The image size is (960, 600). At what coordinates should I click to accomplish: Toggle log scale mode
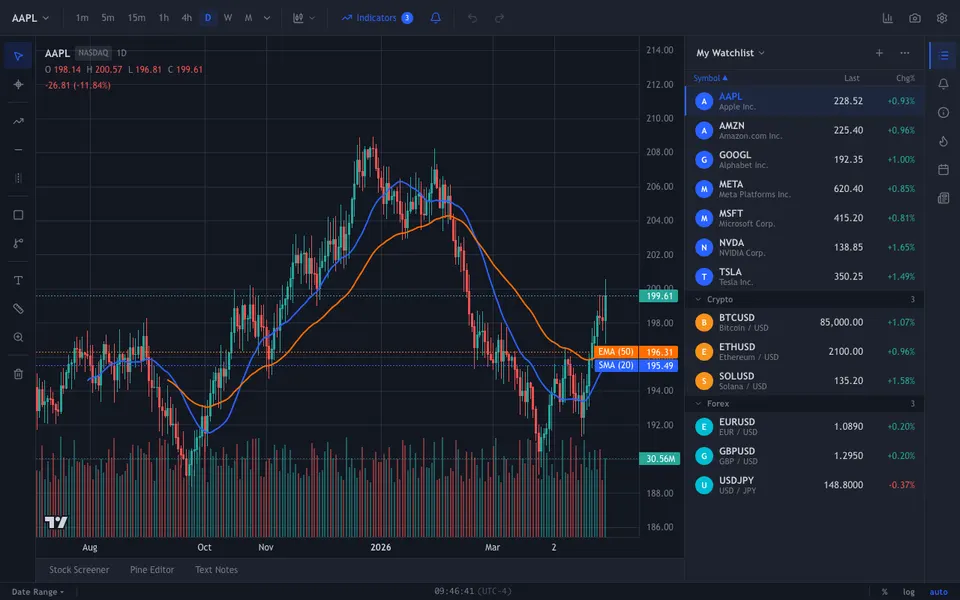coord(909,591)
